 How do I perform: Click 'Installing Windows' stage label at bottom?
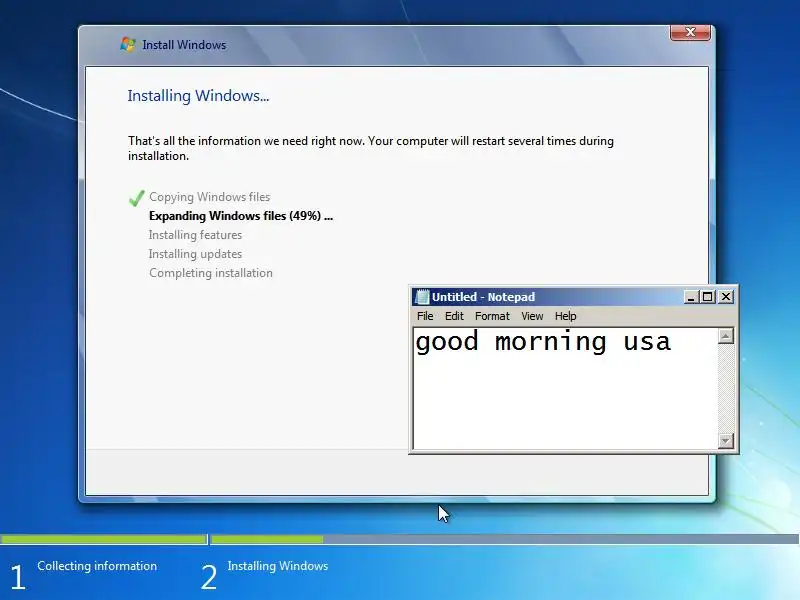point(278,566)
